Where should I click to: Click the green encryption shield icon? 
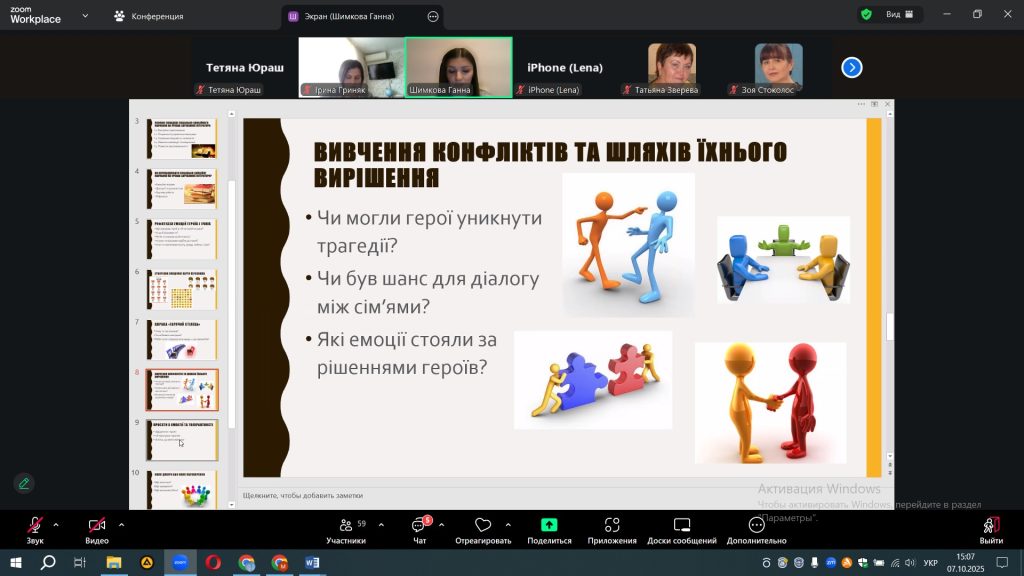click(866, 15)
